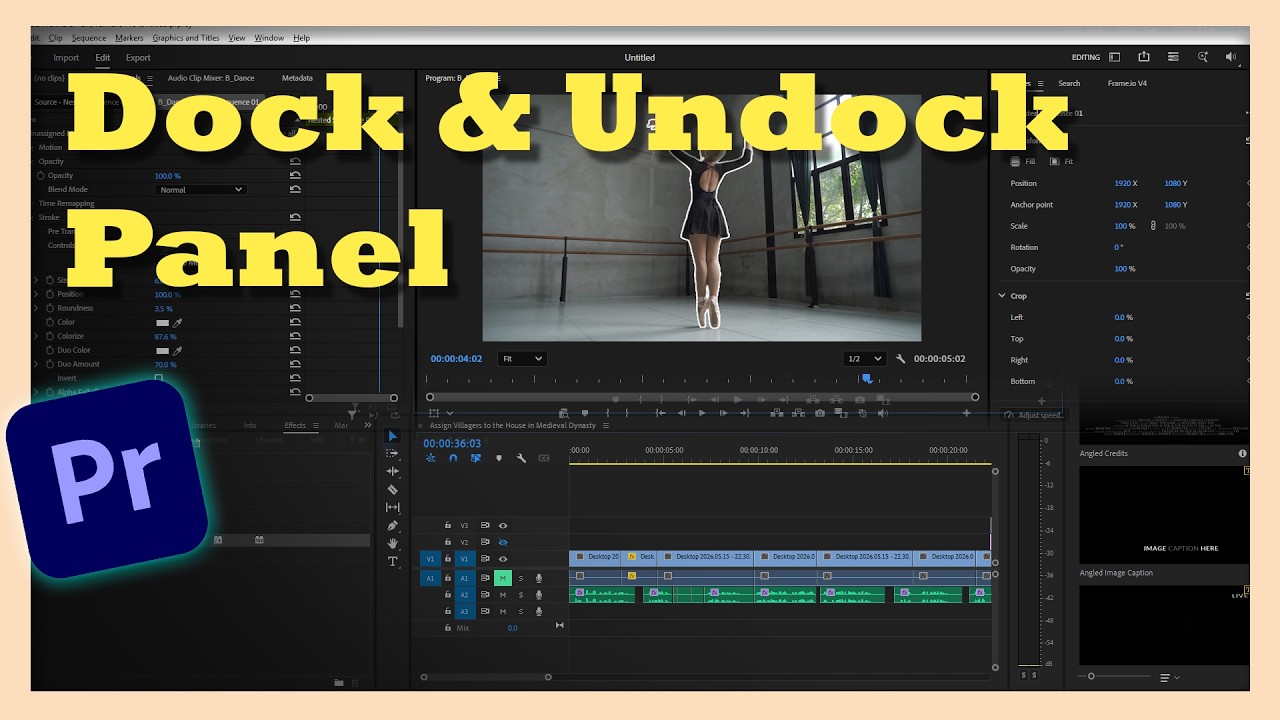Toggle insert sequences as nests icon
The image size is (1280, 720).
click(x=431, y=458)
